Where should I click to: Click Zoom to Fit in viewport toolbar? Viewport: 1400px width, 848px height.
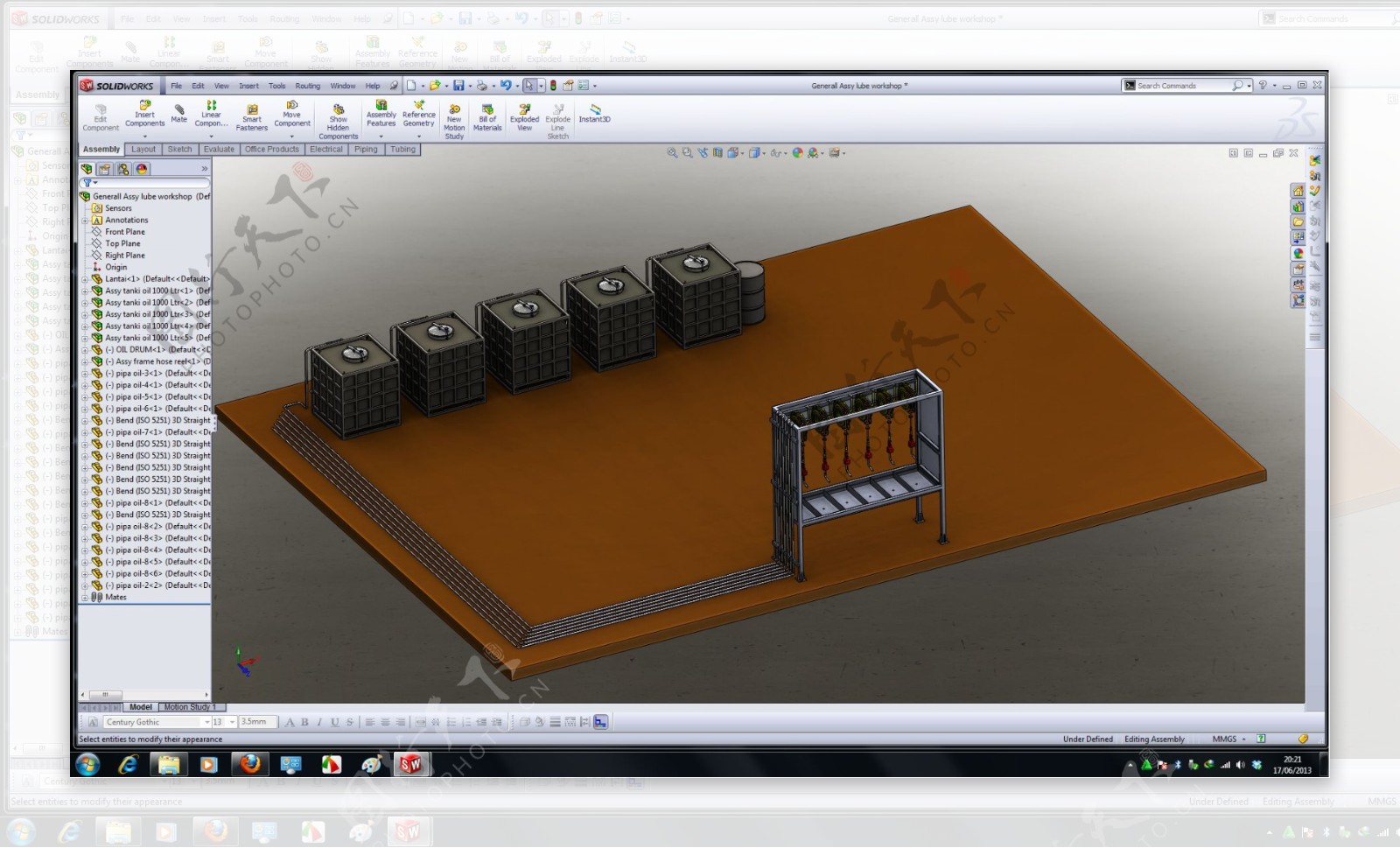[672, 153]
